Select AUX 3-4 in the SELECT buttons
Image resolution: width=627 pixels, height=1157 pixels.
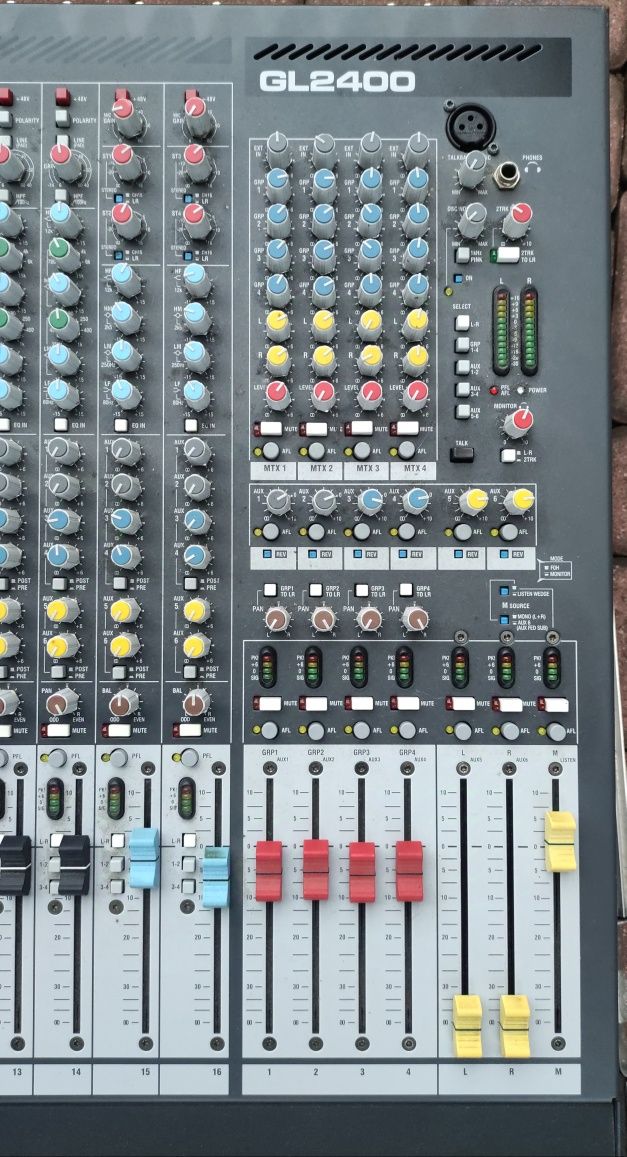tap(462, 389)
